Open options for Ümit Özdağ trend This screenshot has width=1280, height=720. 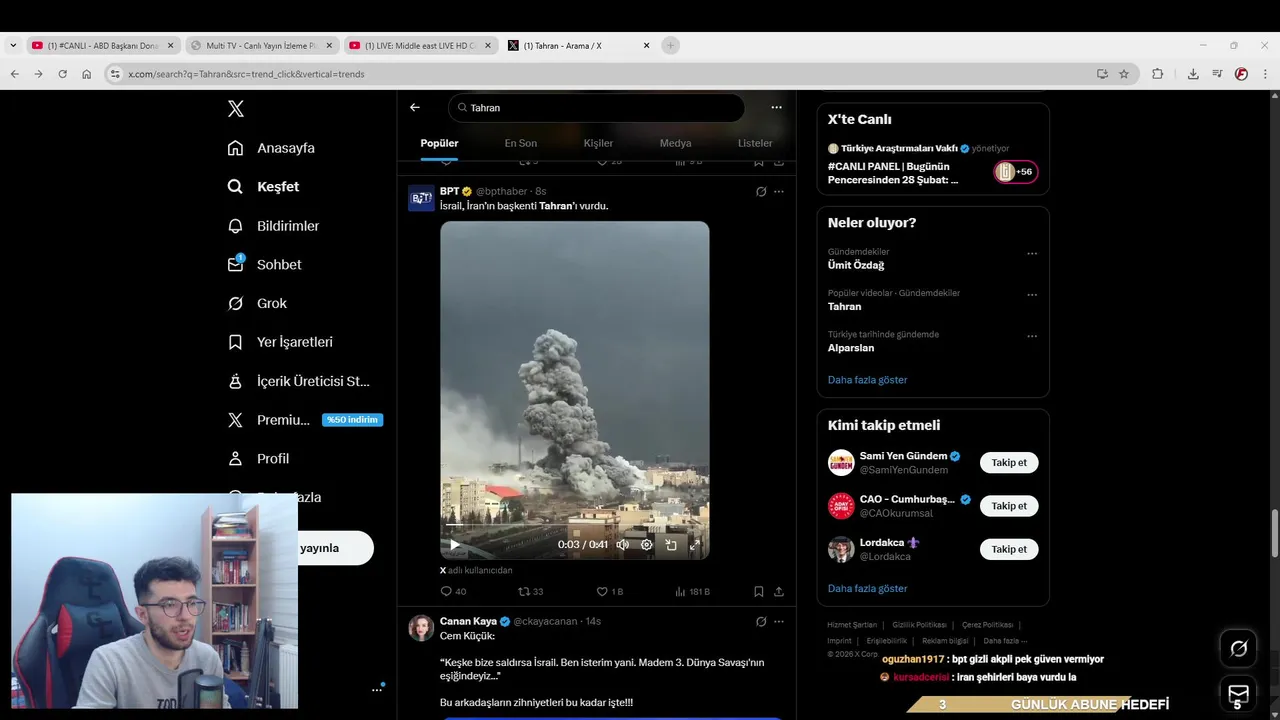(1032, 254)
